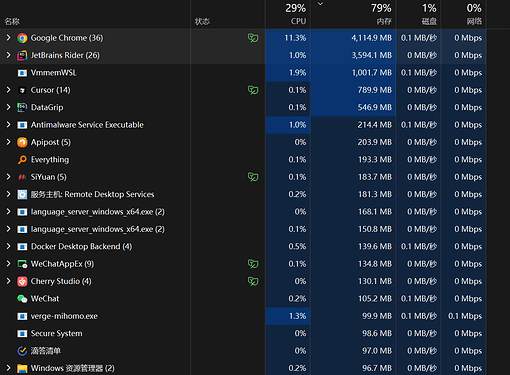Click the JetBrains Rider icon

point(22,55)
